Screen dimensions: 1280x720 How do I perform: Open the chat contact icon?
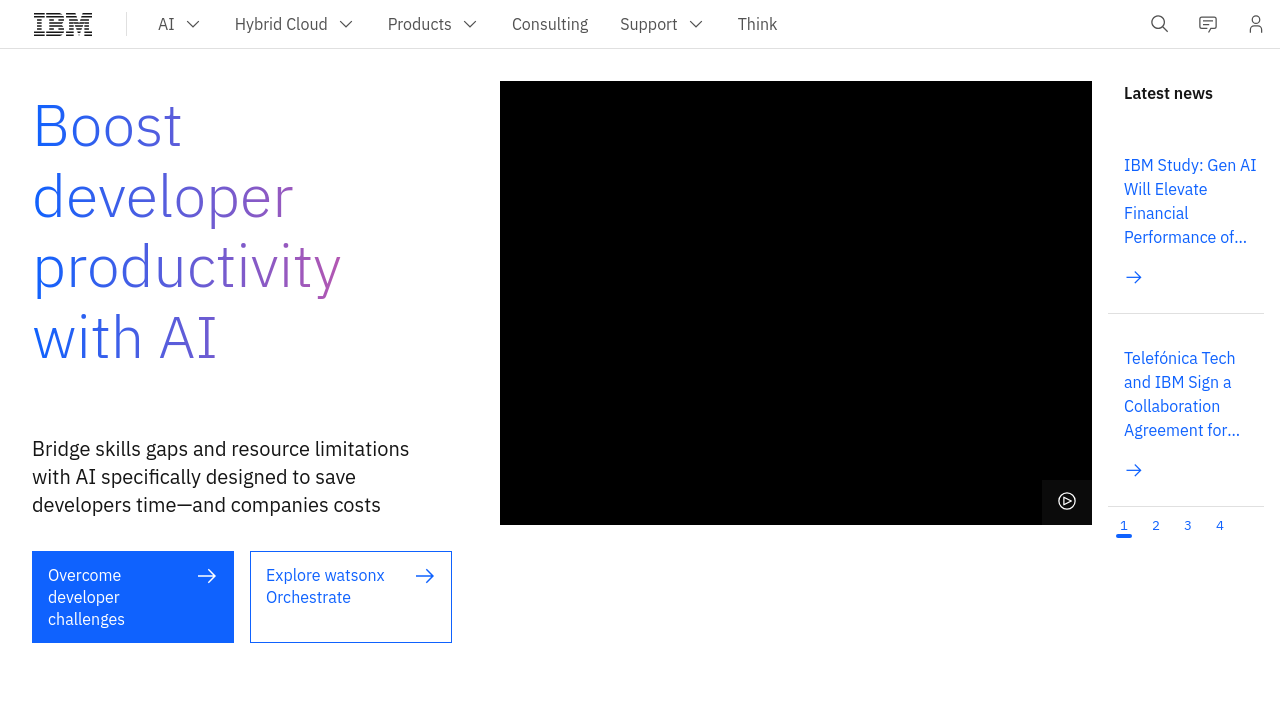(x=1208, y=24)
